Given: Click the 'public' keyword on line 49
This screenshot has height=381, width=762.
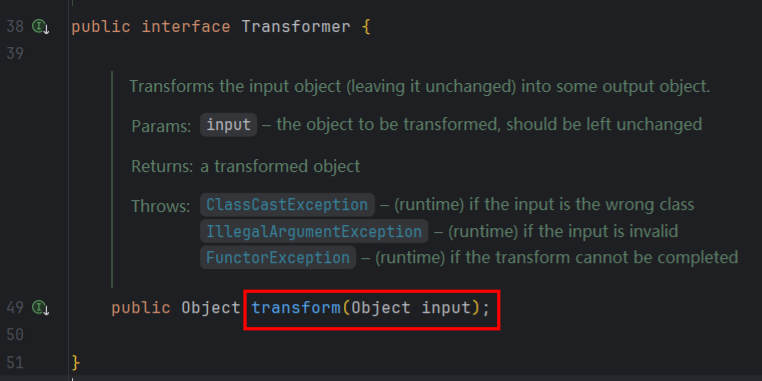Looking at the screenshot, I should (141, 308).
